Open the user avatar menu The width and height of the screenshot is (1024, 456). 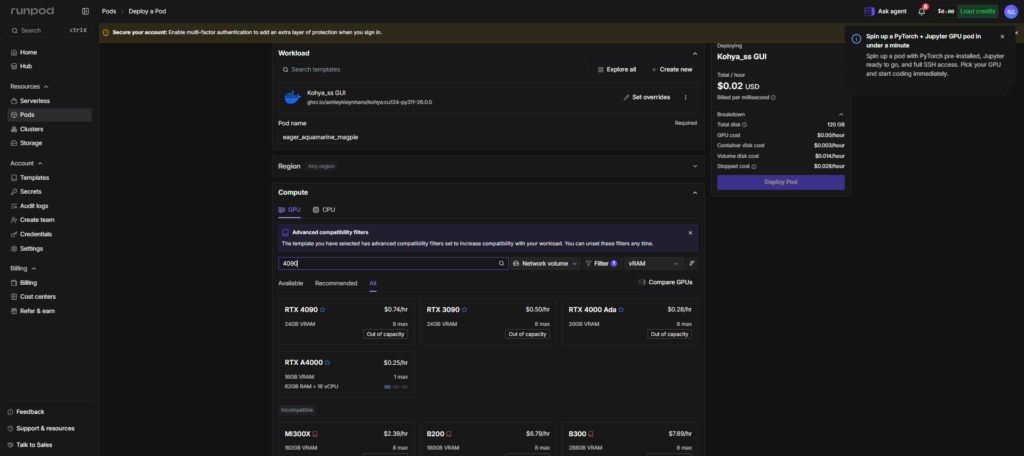click(x=1010, y=11)
